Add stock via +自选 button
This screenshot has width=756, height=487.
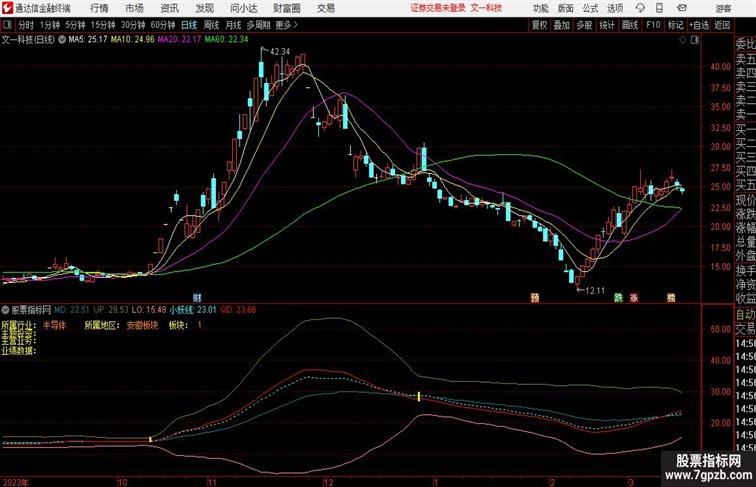point(699,25)
